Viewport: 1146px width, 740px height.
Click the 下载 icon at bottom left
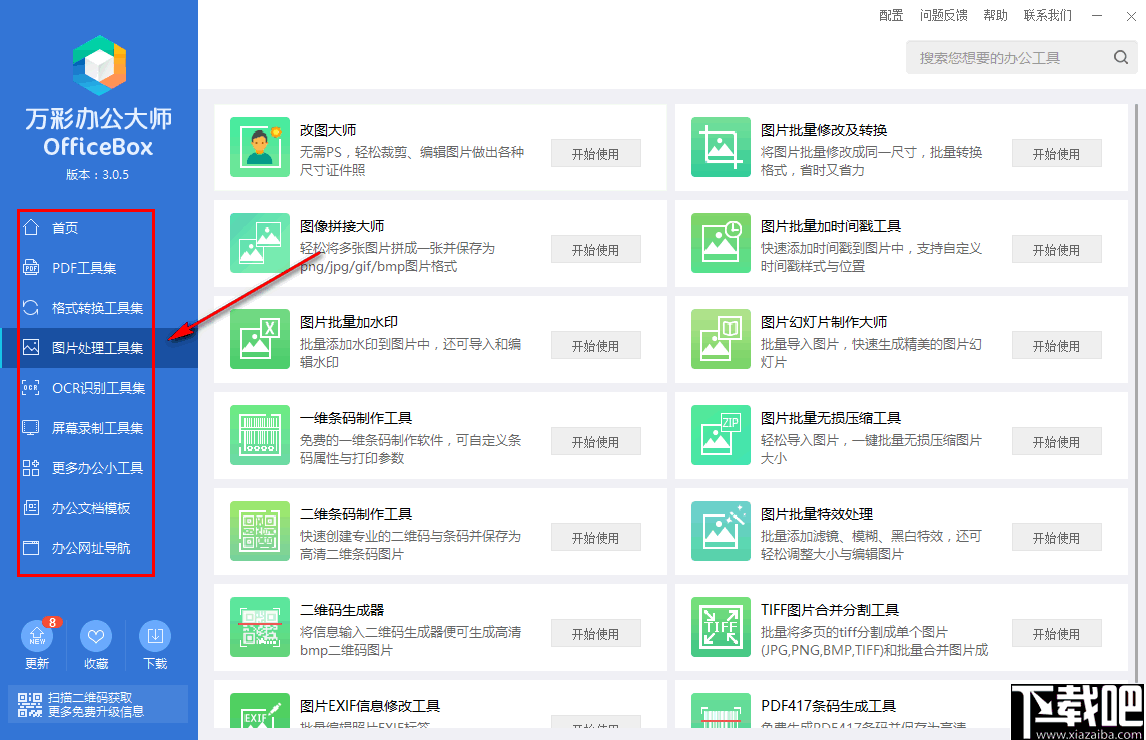[x=155, y=638]
